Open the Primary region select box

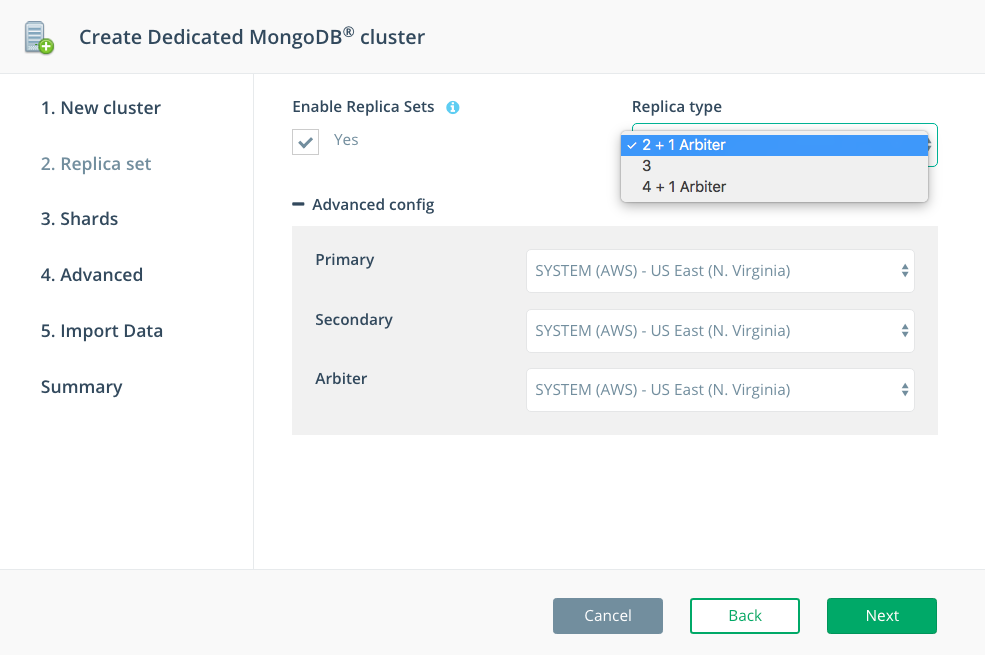[720, 271]
